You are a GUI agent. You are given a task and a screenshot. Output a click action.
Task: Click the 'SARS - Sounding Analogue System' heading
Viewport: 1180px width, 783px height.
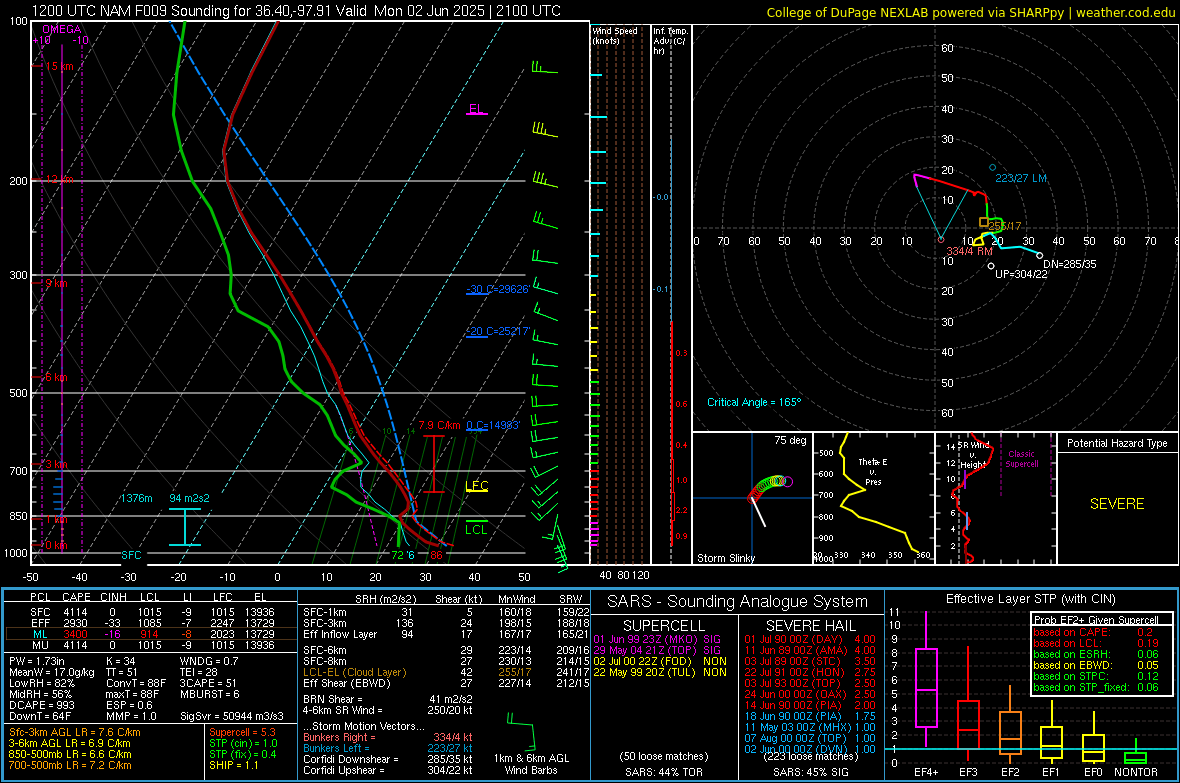pyautogui.click(x=737, y=602)
